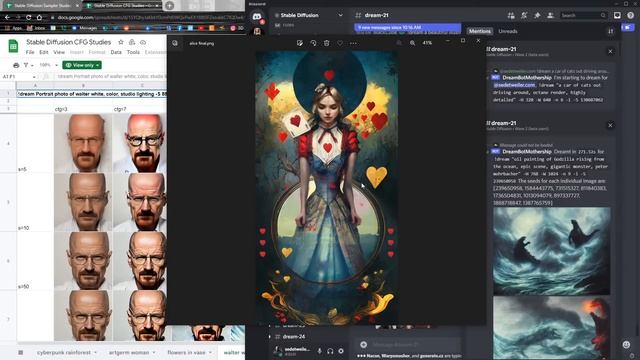Close the Stable Diffusion Sampler Studies tab
The width and height of the screenshot is (640, 360).
[x=77, y=6]
